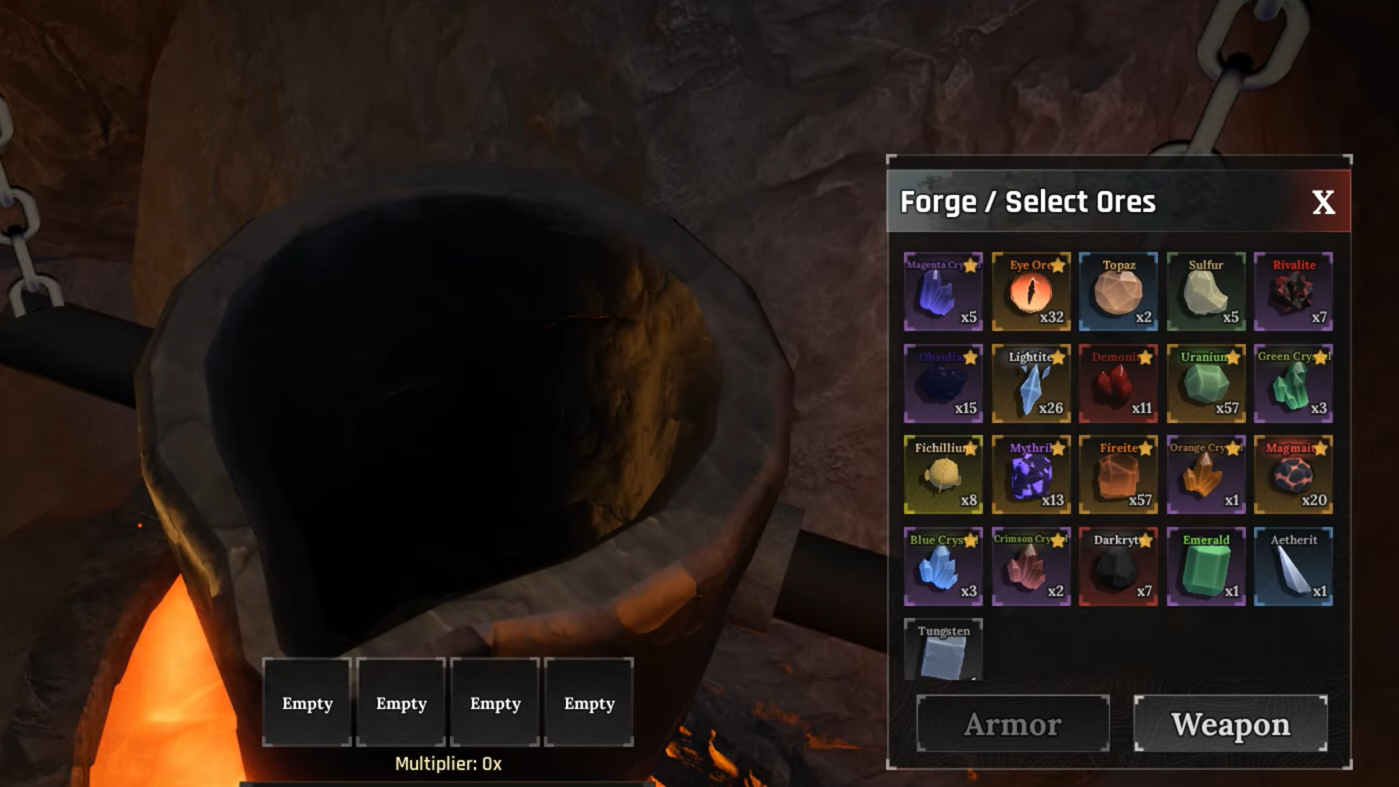Switch to Armor forging
This screenshot has height=787, width=1399.
[x=1013, y=724]
